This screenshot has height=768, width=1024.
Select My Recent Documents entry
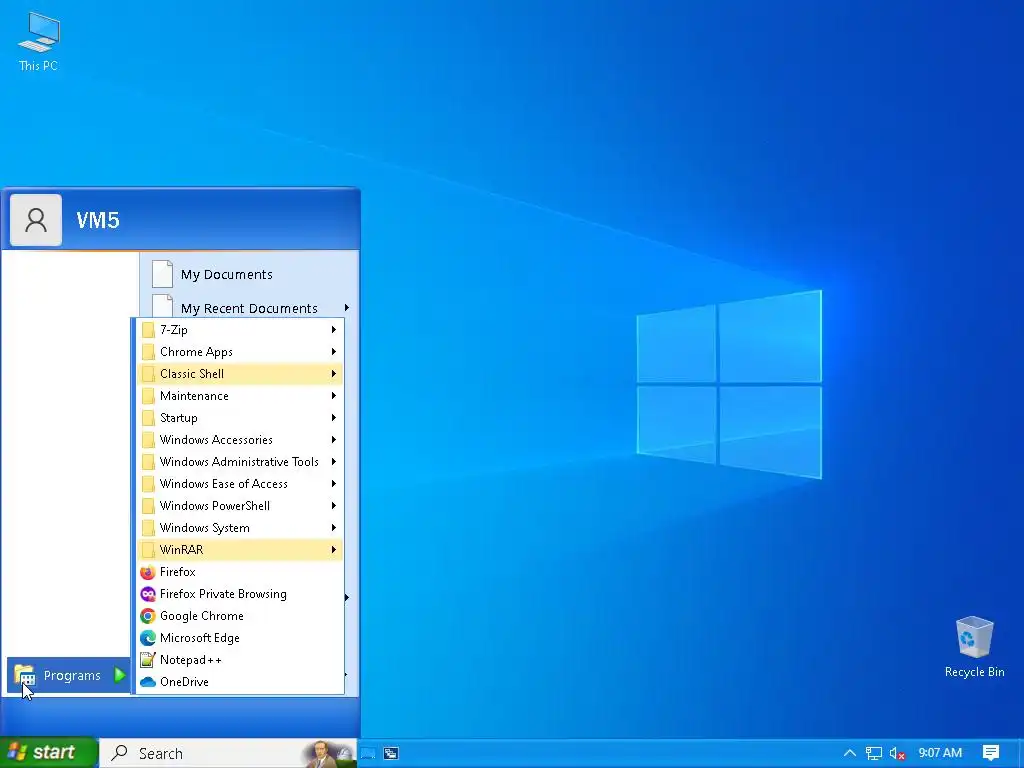249,308
